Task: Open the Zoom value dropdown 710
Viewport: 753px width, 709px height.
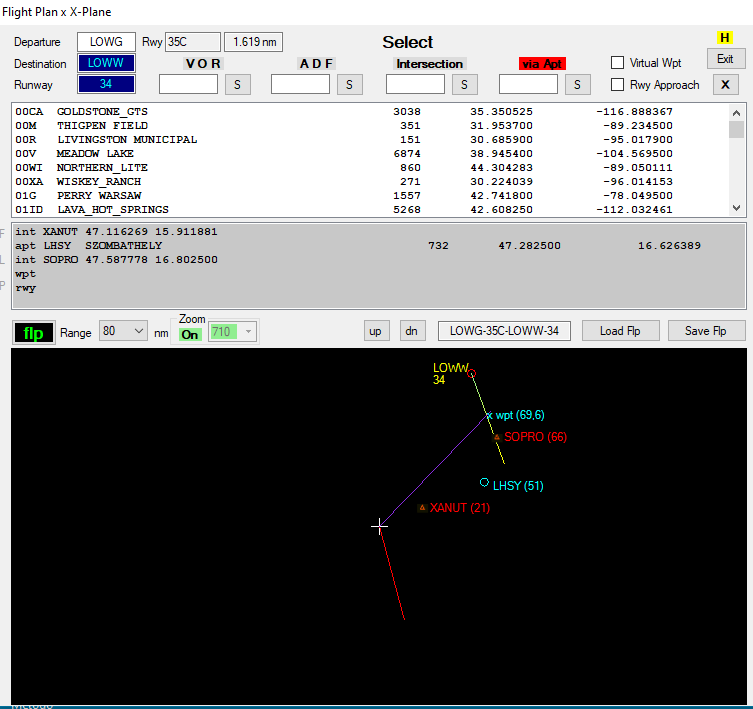Action: point(232,331)
